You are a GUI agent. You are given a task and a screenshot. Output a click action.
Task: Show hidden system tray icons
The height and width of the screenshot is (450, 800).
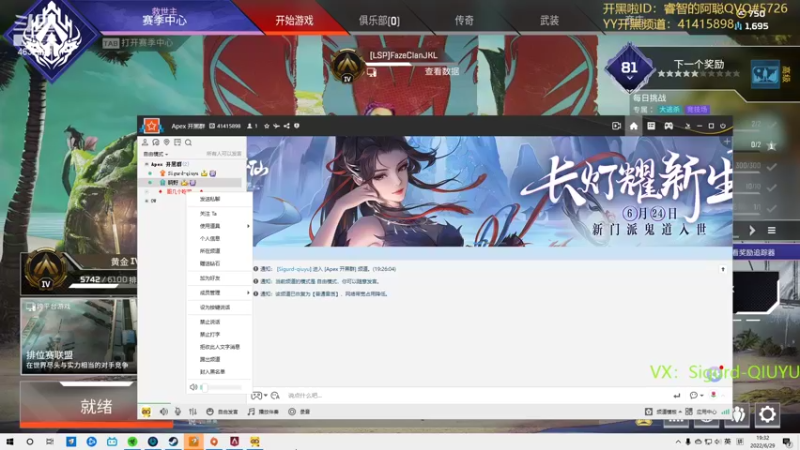tap(678, 442)
